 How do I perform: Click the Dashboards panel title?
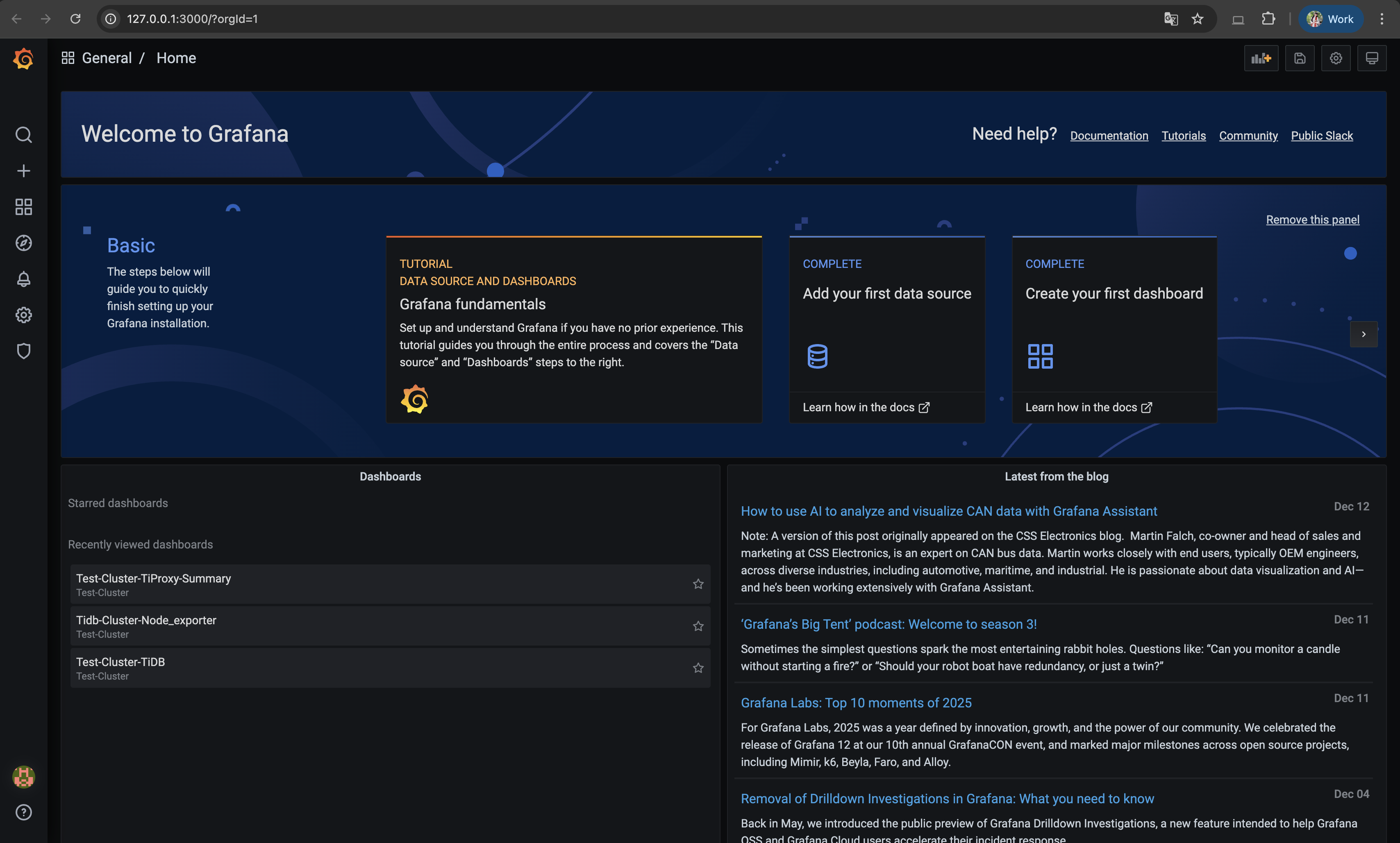(390, 477)
